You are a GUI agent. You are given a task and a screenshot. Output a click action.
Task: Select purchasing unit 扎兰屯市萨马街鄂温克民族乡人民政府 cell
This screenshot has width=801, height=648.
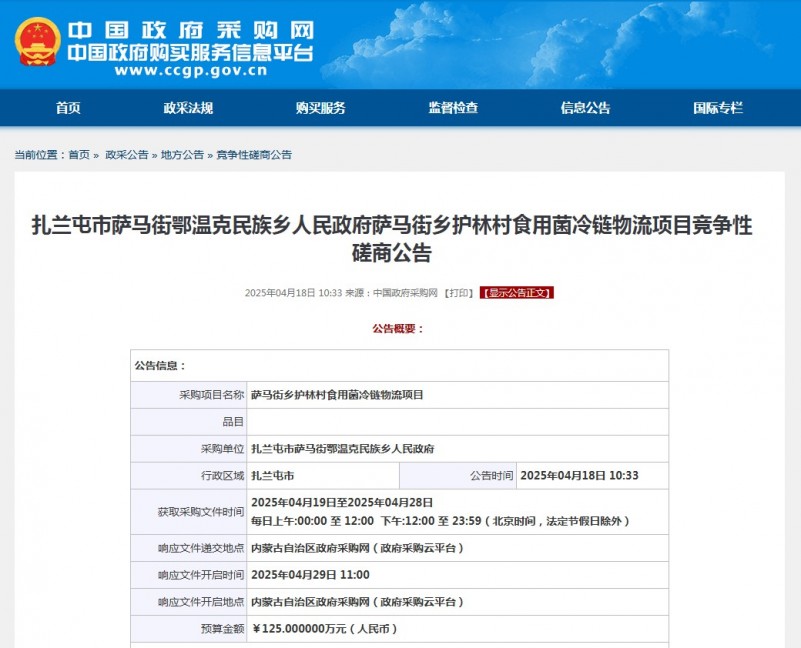point(457,449)
